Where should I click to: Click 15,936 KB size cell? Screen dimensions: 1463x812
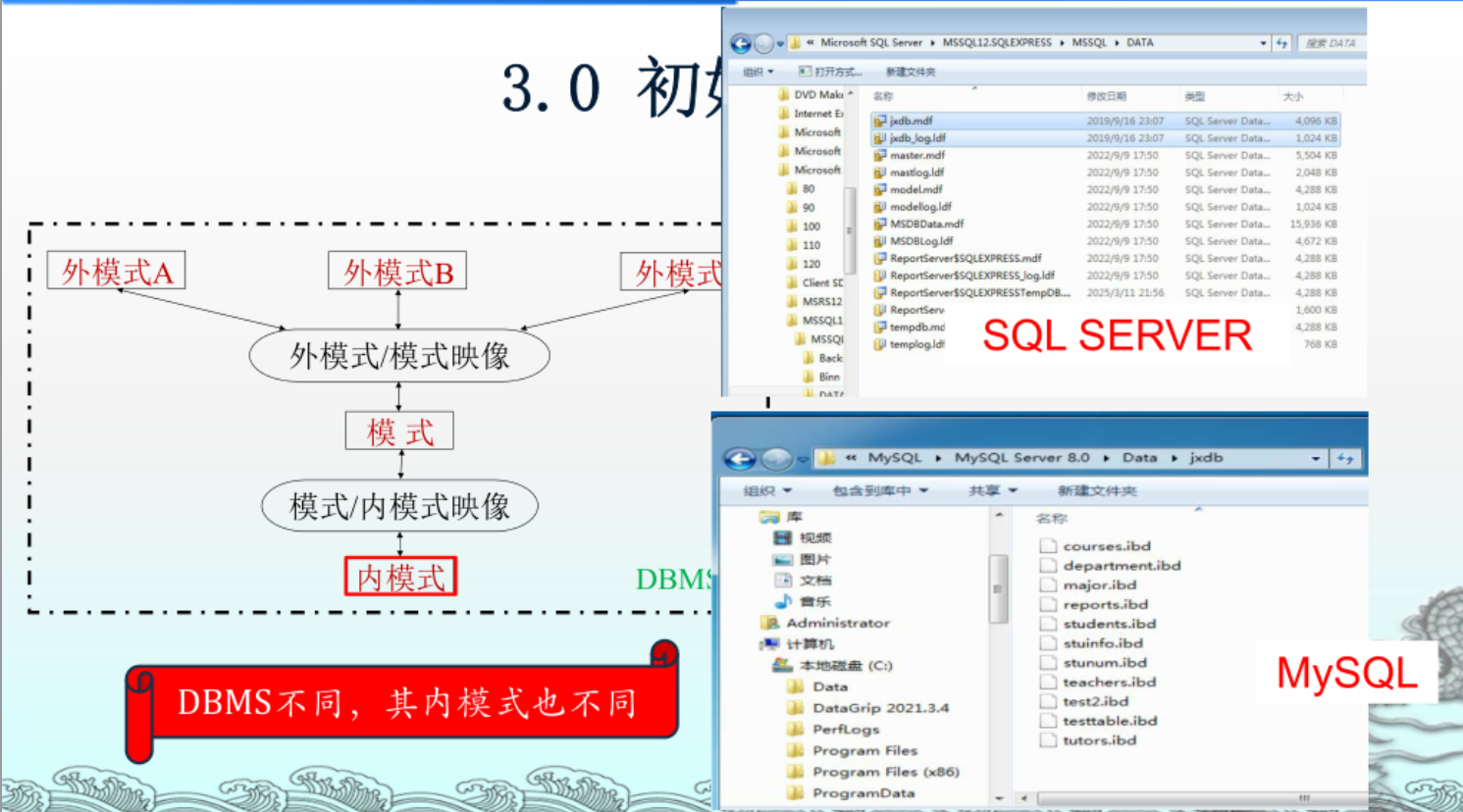pos(1313,225)
